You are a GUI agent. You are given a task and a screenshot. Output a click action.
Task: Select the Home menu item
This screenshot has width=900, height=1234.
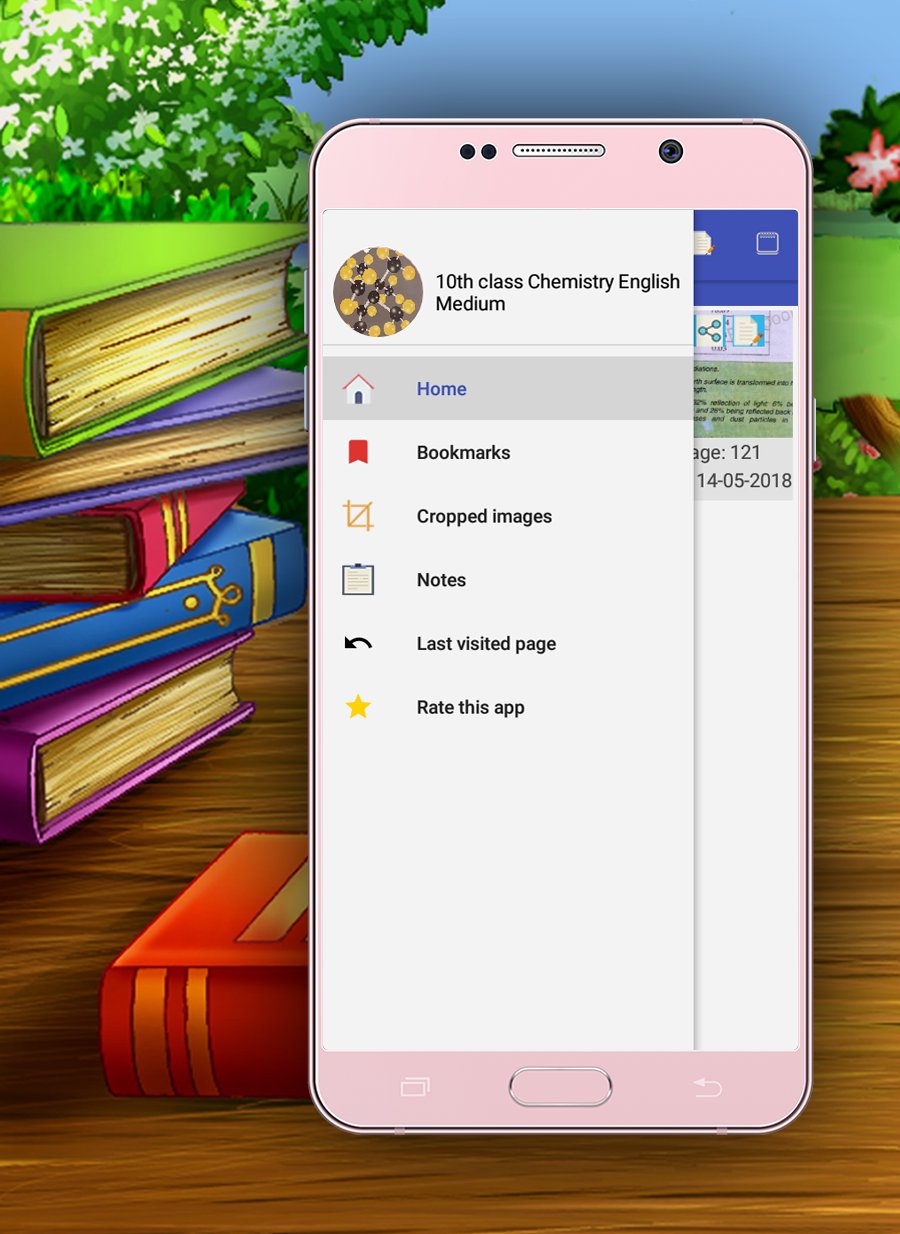pyautogui.click(x=508, y=389)
